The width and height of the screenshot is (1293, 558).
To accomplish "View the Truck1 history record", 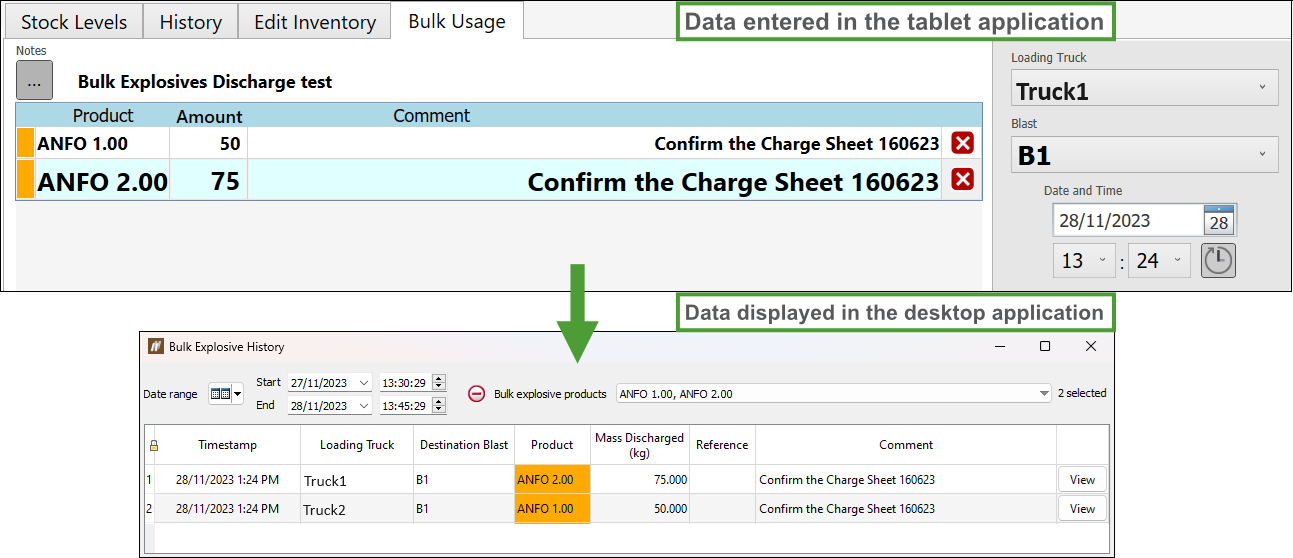I will pos(1082,479).
